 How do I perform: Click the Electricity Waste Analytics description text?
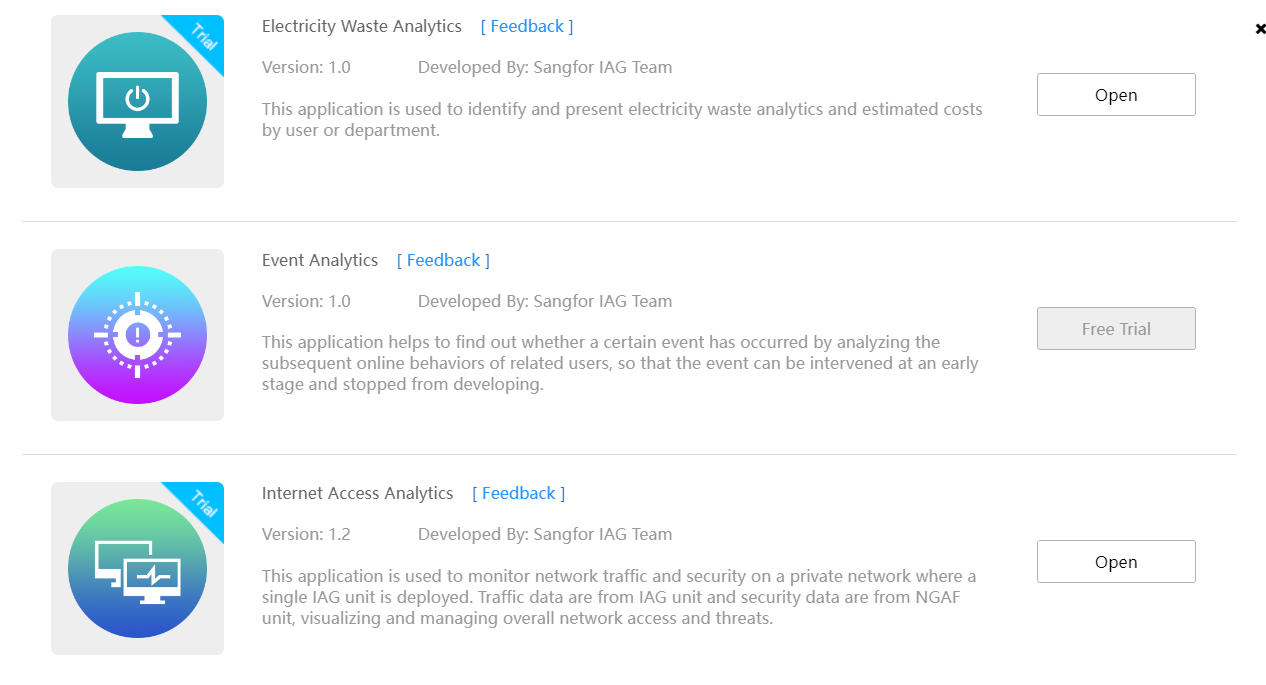click(x=621, y=119)
